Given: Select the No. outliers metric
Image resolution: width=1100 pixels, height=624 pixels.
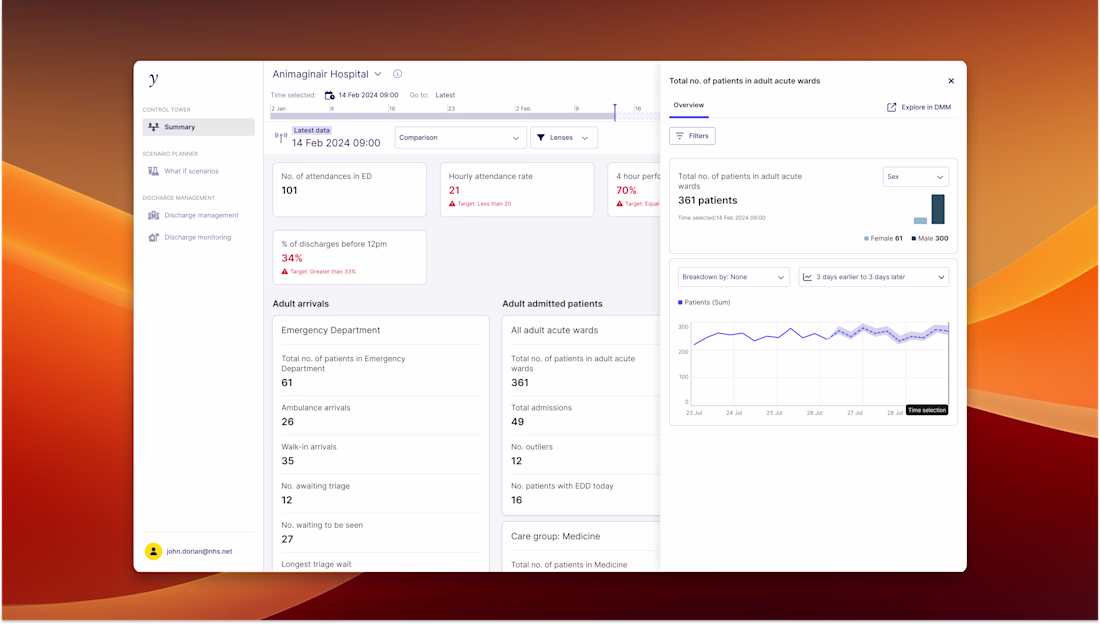Looking at the screenshot, I should (585, 455).
